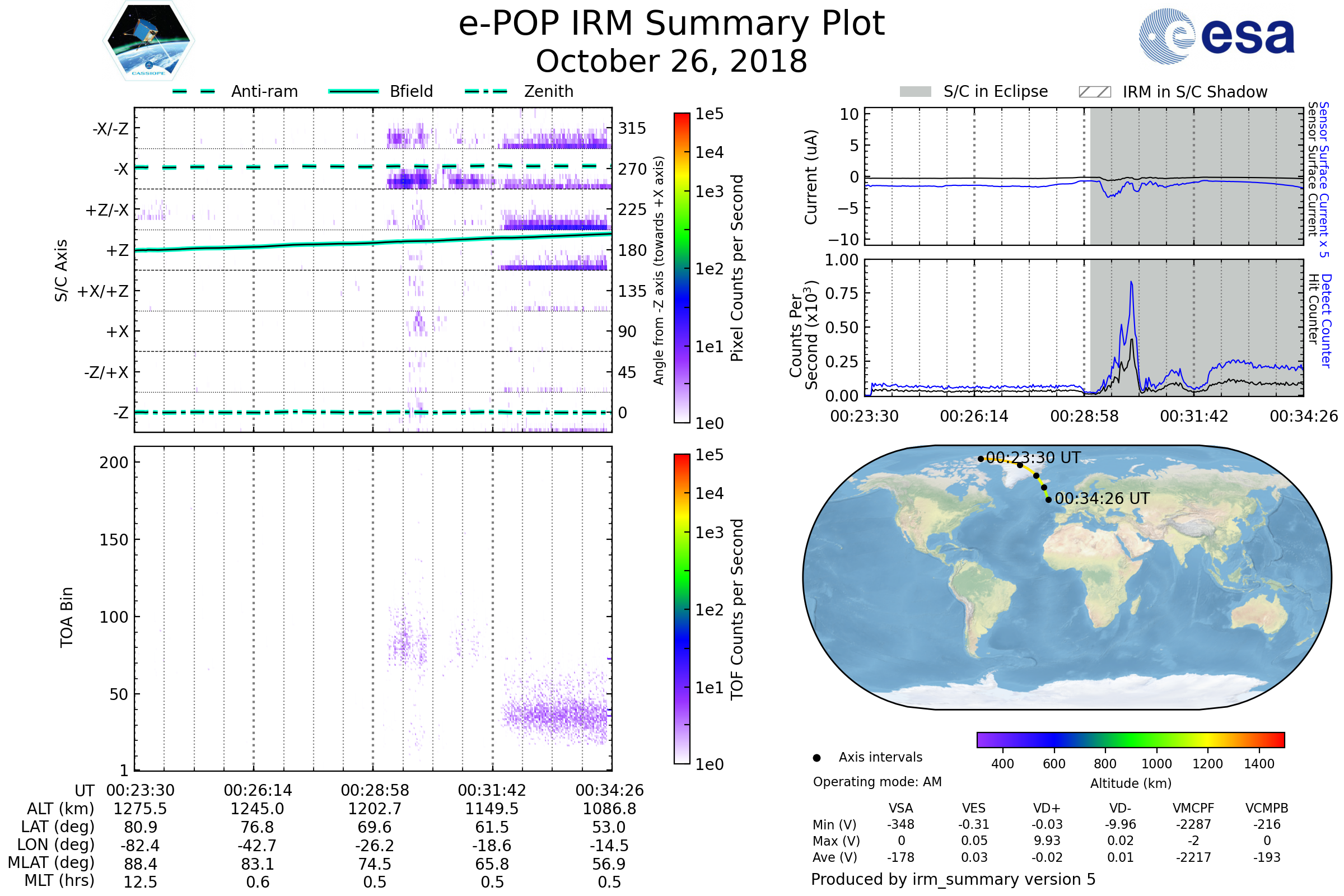Click the ESA logo
Screen dimensions: 1344x896
click(x=1217, y=36)
